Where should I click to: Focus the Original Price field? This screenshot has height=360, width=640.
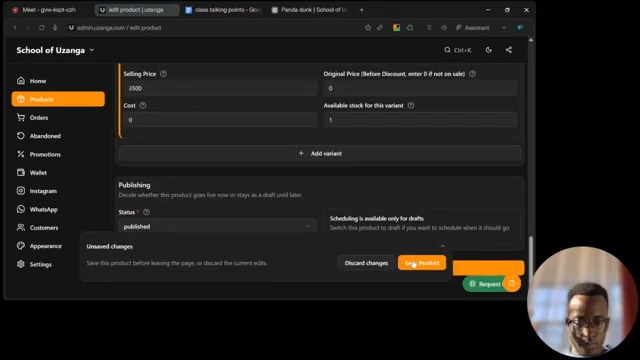point(420,88)
